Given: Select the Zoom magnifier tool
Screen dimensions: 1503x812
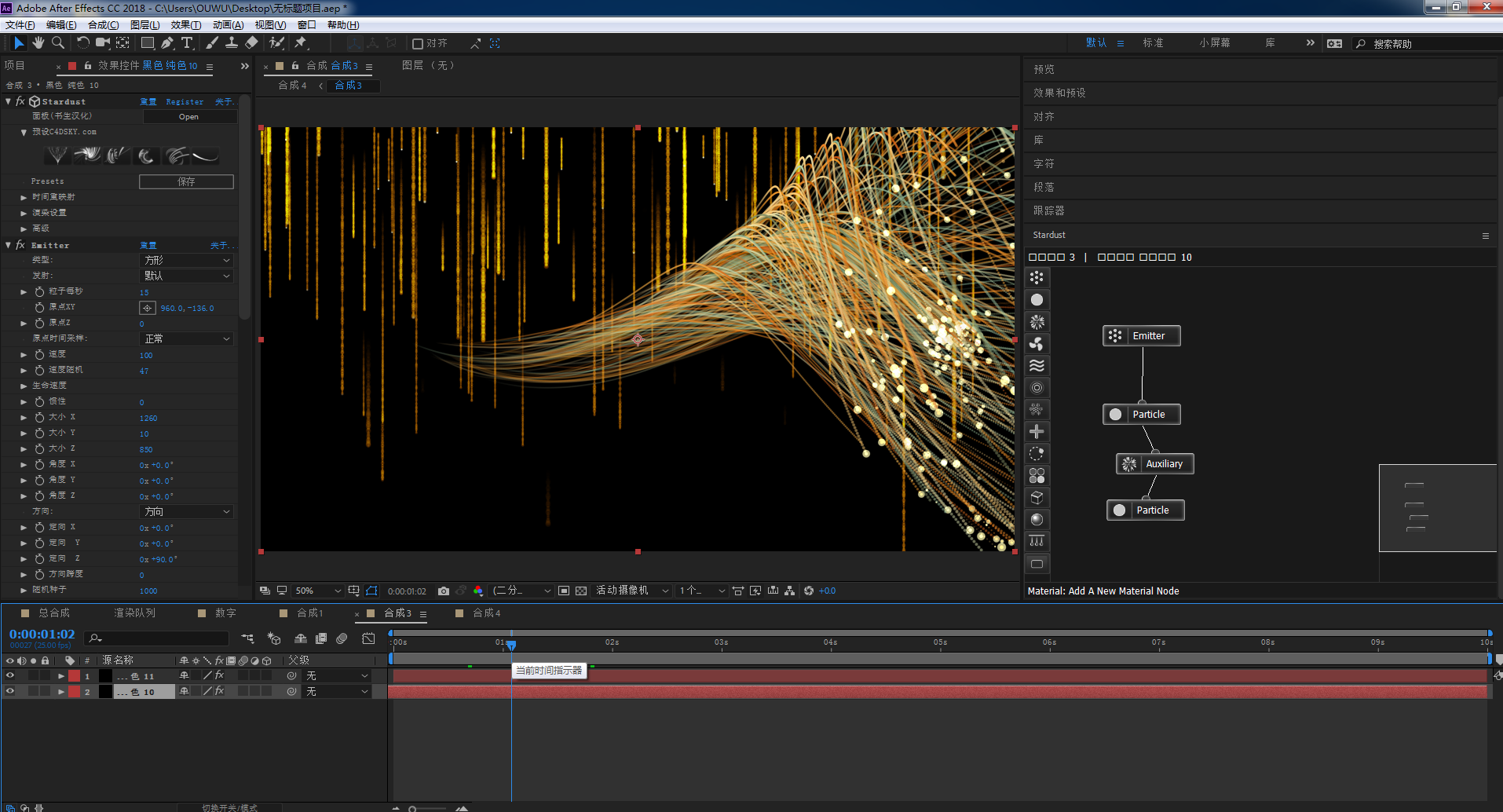Looking at the screenshot, I should [57, 43].
